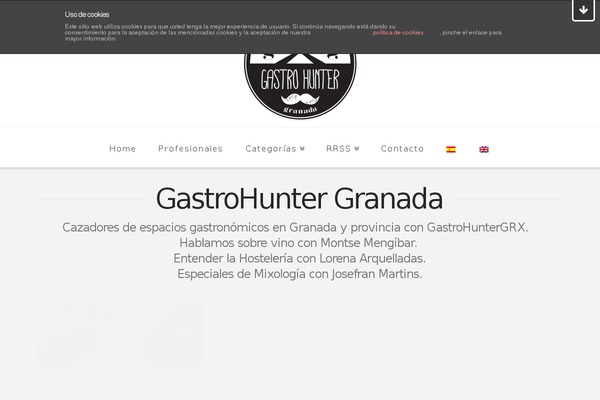Open the Profesionales menu item

pos(191,149)
